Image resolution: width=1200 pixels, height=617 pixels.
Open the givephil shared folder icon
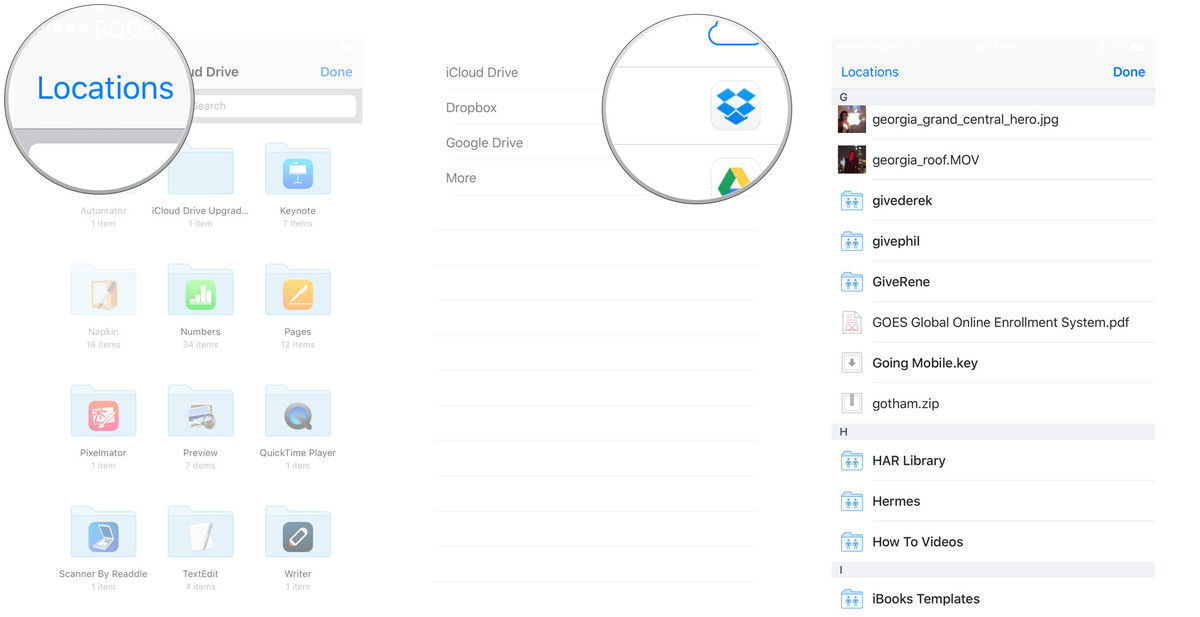click(852, 241)
